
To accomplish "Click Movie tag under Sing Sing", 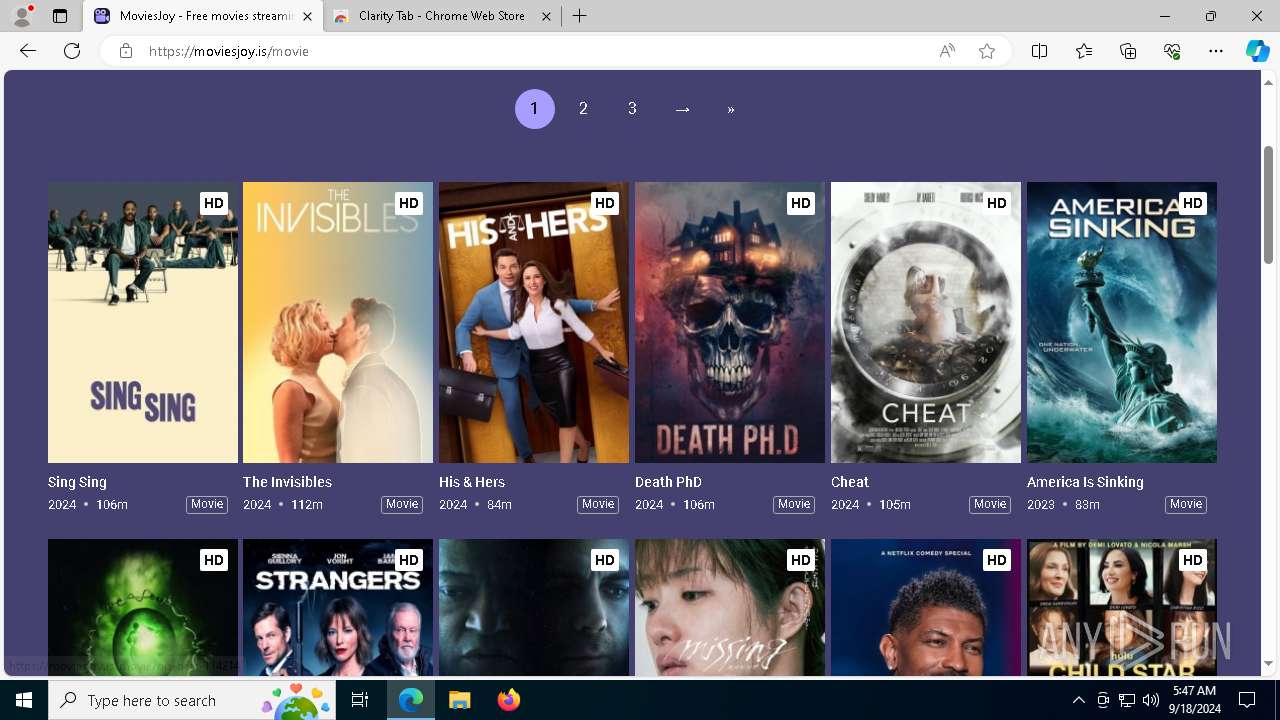I will click(x=207, y=504).
